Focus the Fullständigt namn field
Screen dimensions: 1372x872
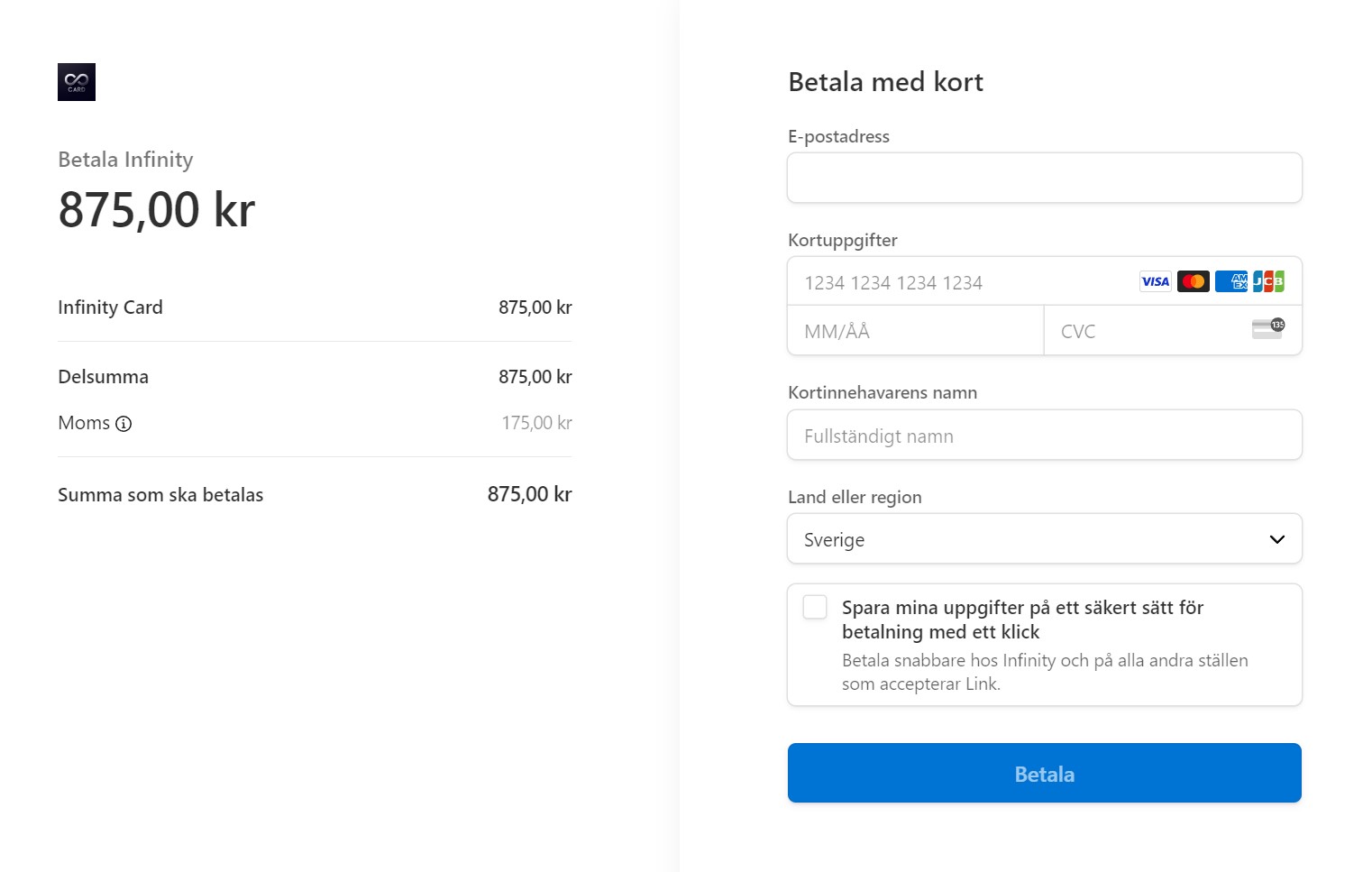tap(1044, 436)
